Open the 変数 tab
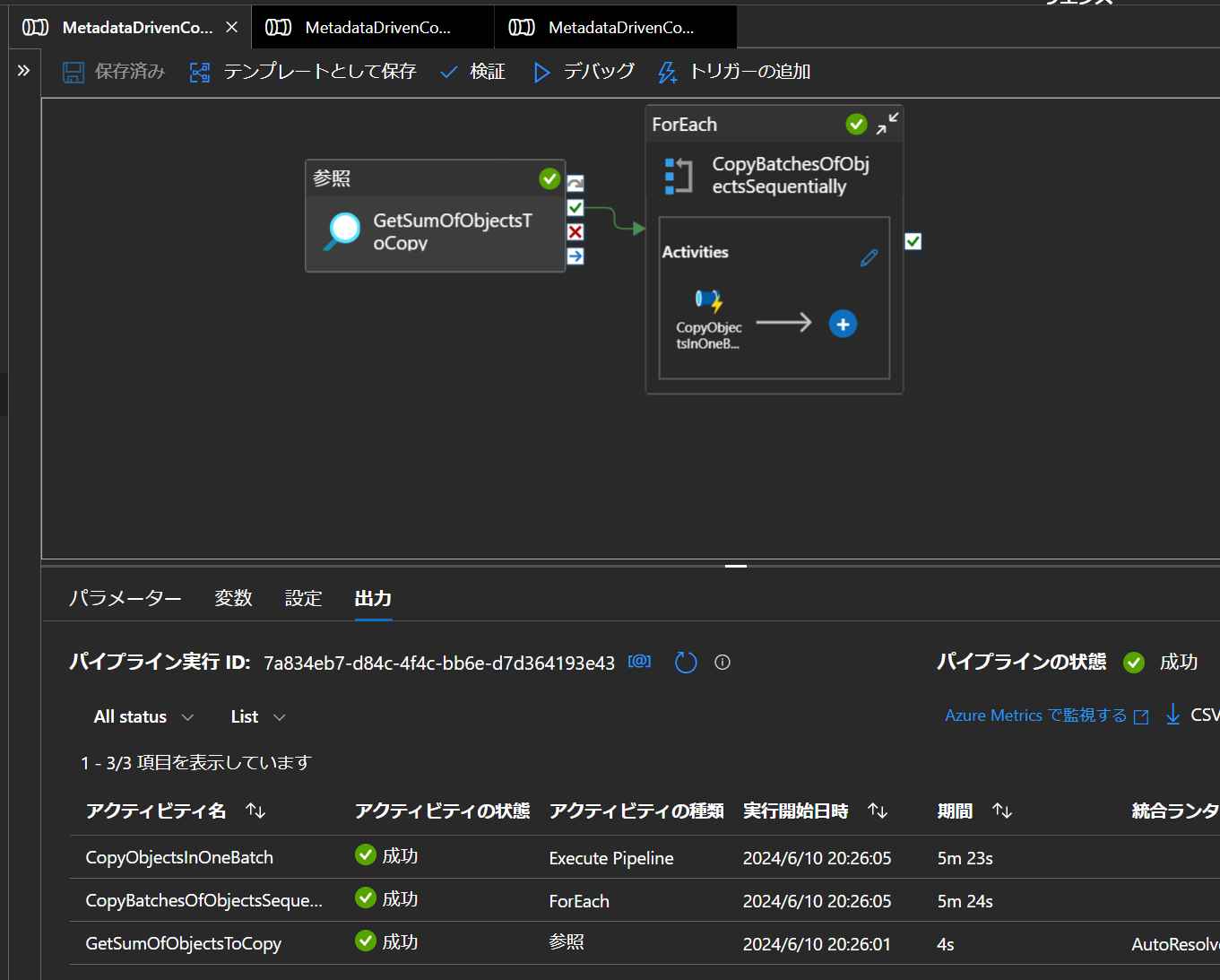 tap(233, 598)
